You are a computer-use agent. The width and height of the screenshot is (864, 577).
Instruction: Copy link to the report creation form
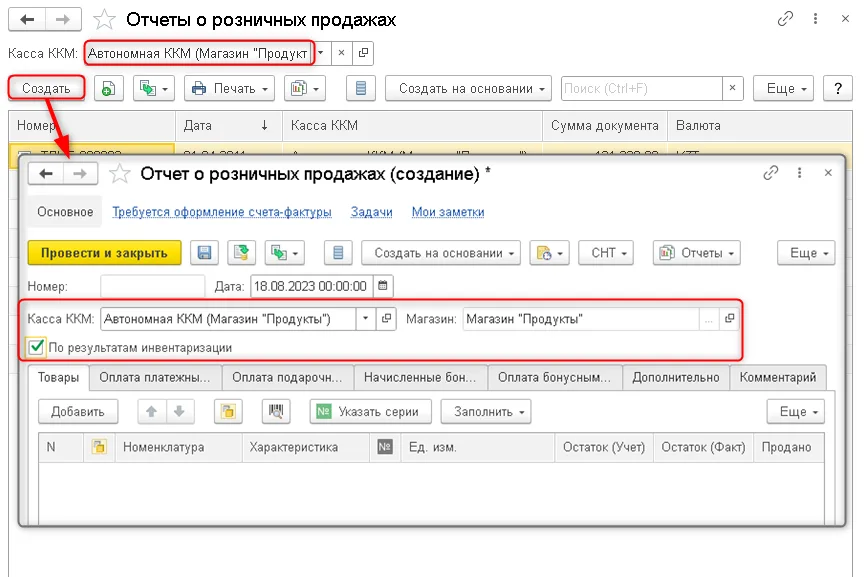click(770, 173)
